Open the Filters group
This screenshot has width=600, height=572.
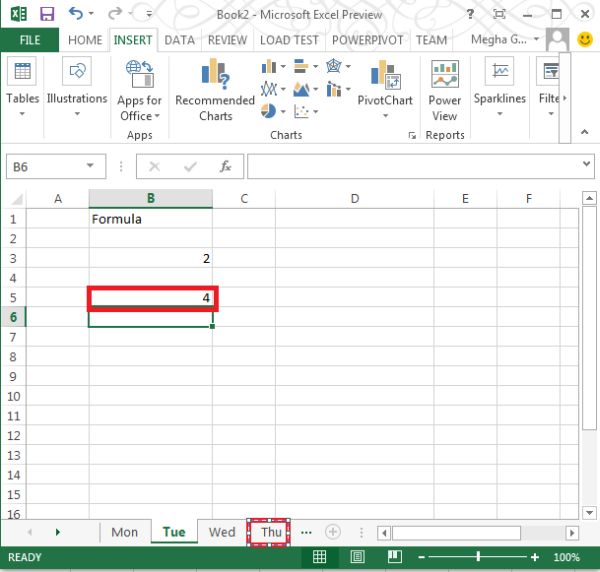(x=550, y=87)
